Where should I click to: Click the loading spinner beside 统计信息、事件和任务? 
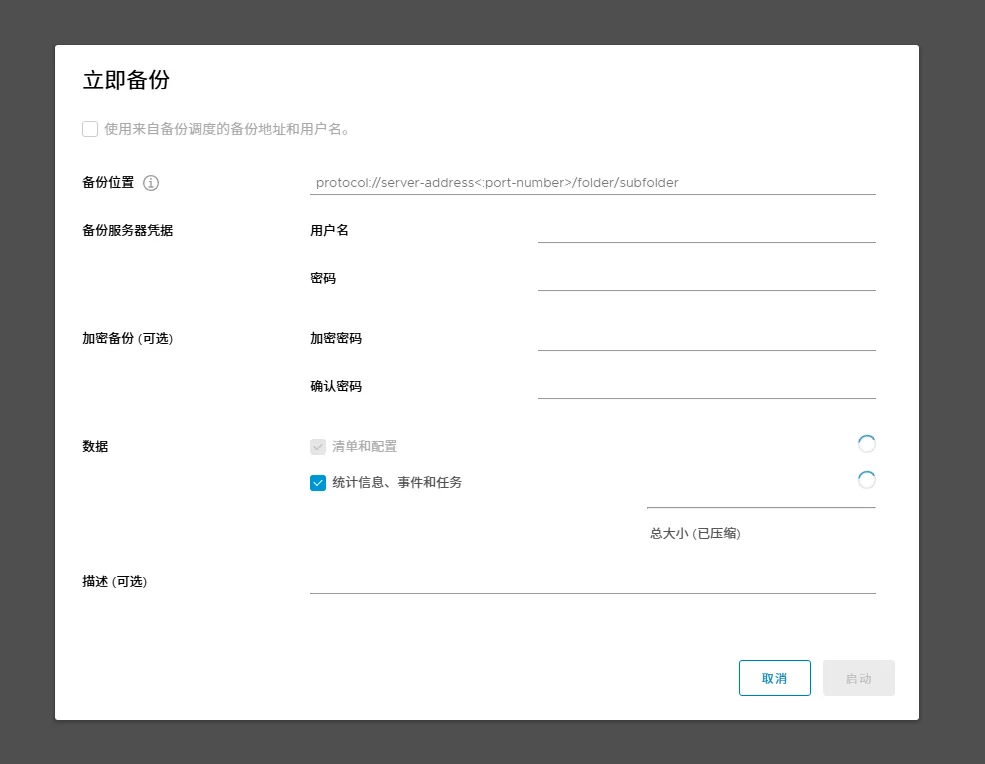point(867,480)
